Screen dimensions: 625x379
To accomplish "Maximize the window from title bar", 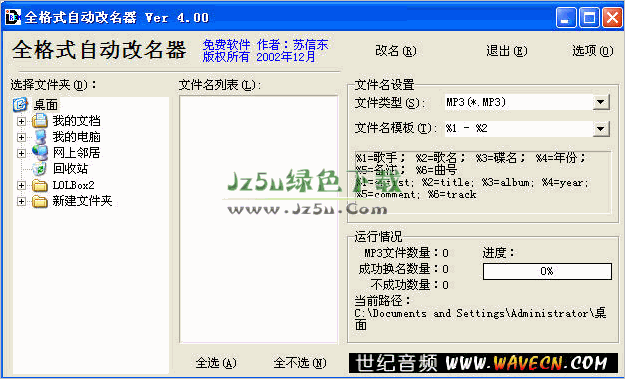I will pos(589,18).
